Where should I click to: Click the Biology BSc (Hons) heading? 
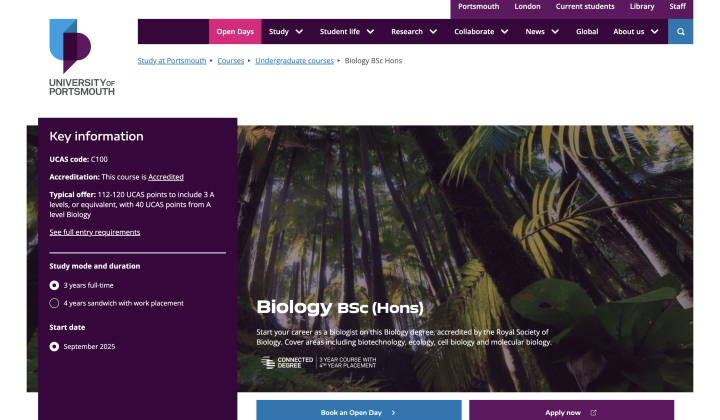point(340,307)
